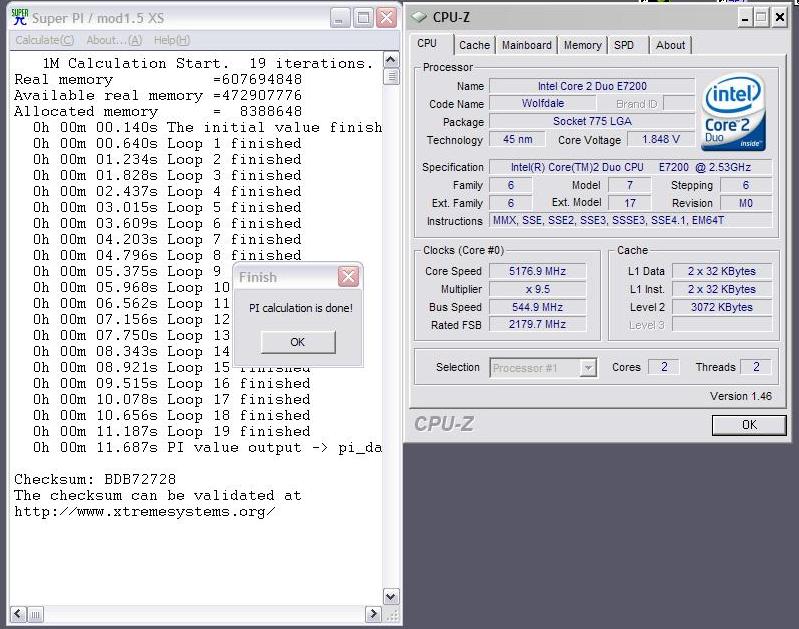Viewport: 799px width, 629px height.
Task: Open the About...(A) menu in Super PI
Action: click(114, 40)
